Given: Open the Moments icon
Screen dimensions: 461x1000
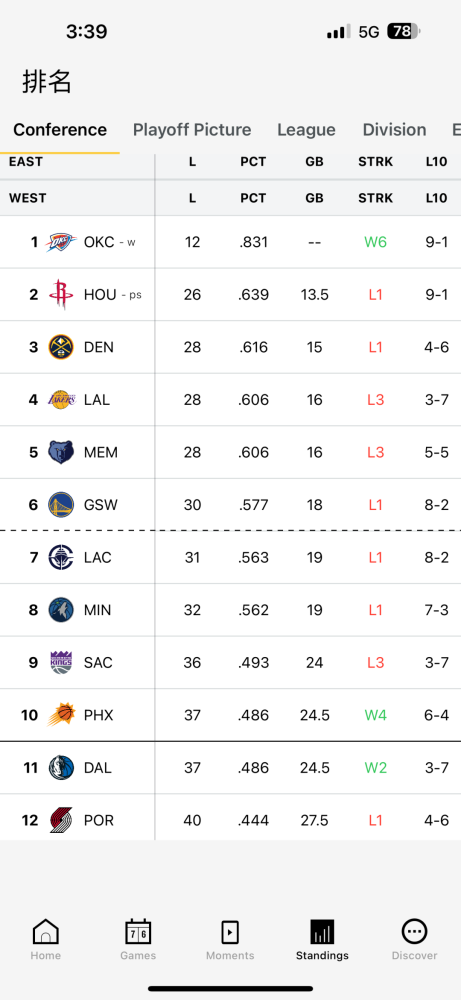Looking at the screenshot, I should [230, 932].
